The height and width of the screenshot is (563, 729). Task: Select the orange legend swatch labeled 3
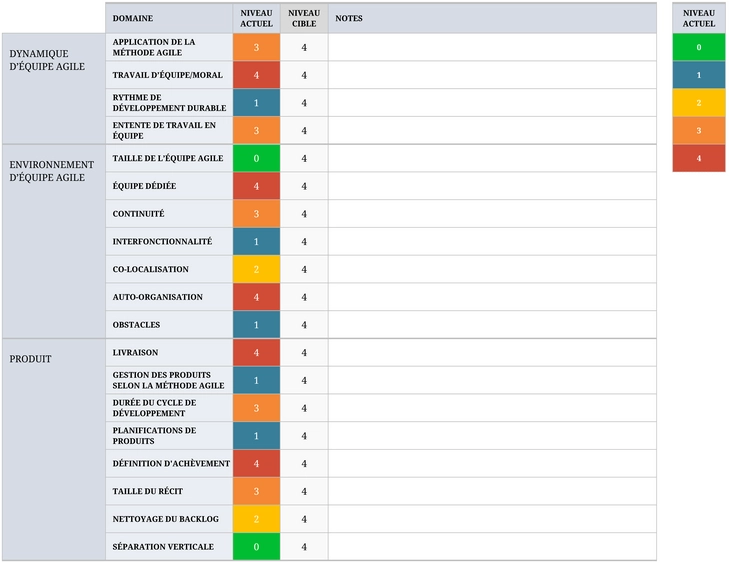point(698,131)
